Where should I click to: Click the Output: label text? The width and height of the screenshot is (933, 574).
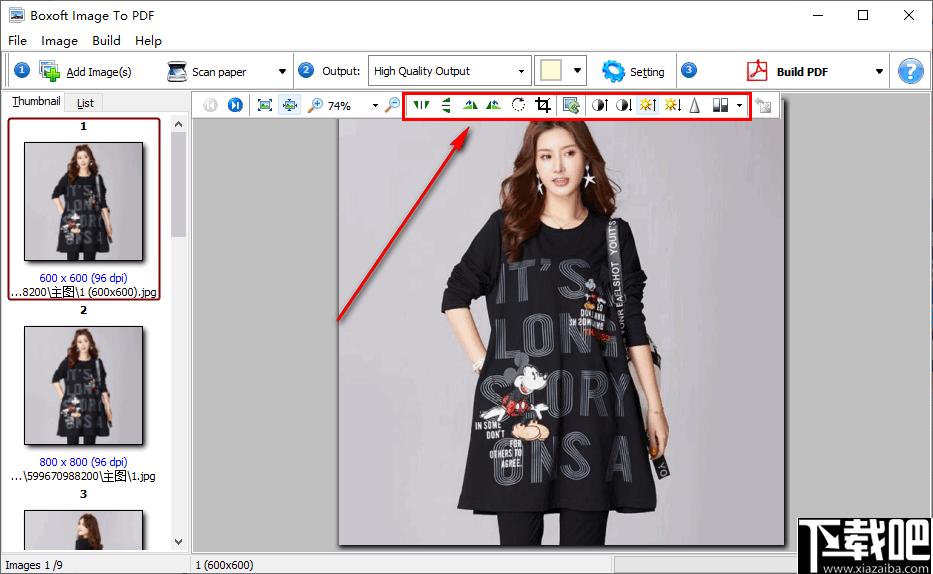tap(341, 71)
